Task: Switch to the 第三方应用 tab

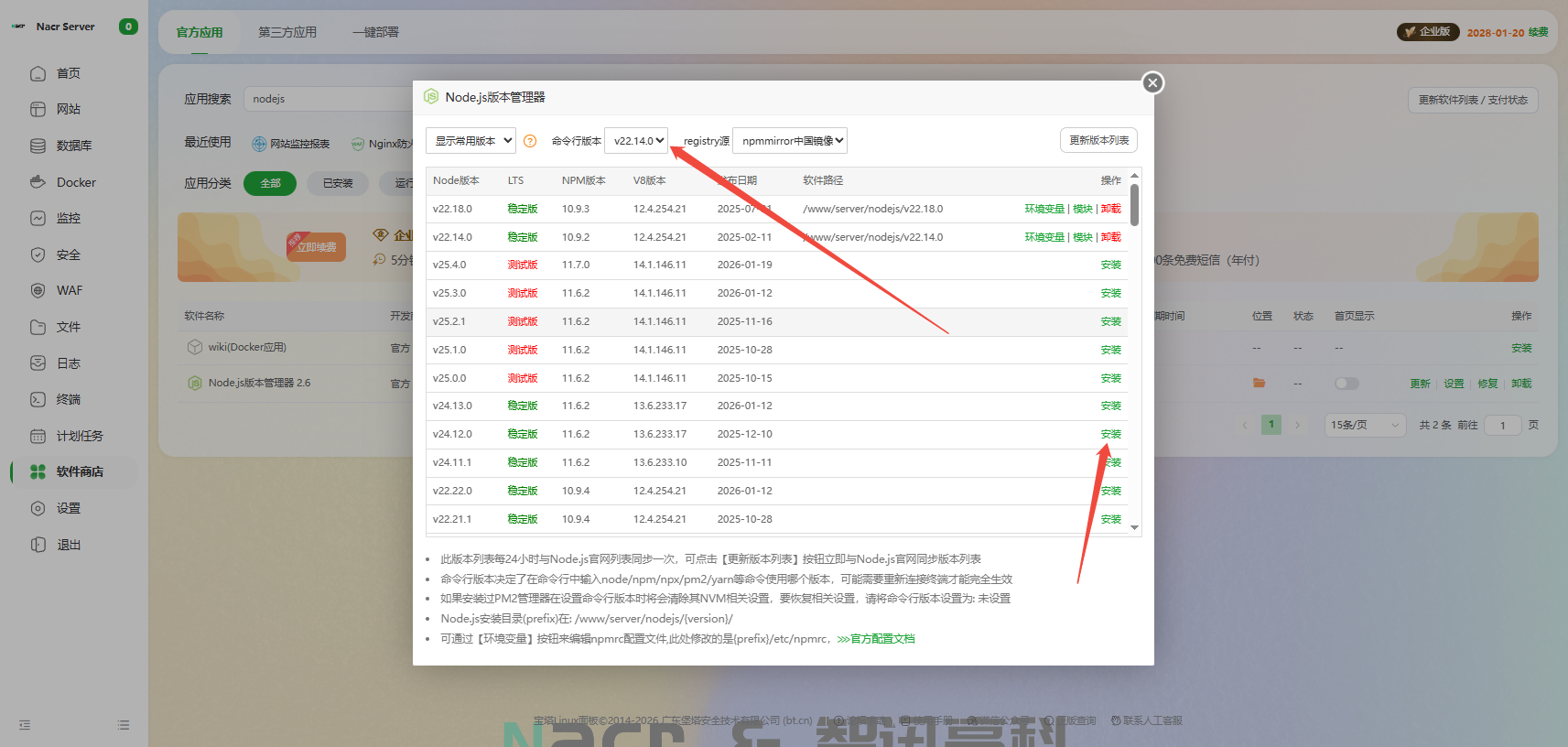Action: pos(287,32)
